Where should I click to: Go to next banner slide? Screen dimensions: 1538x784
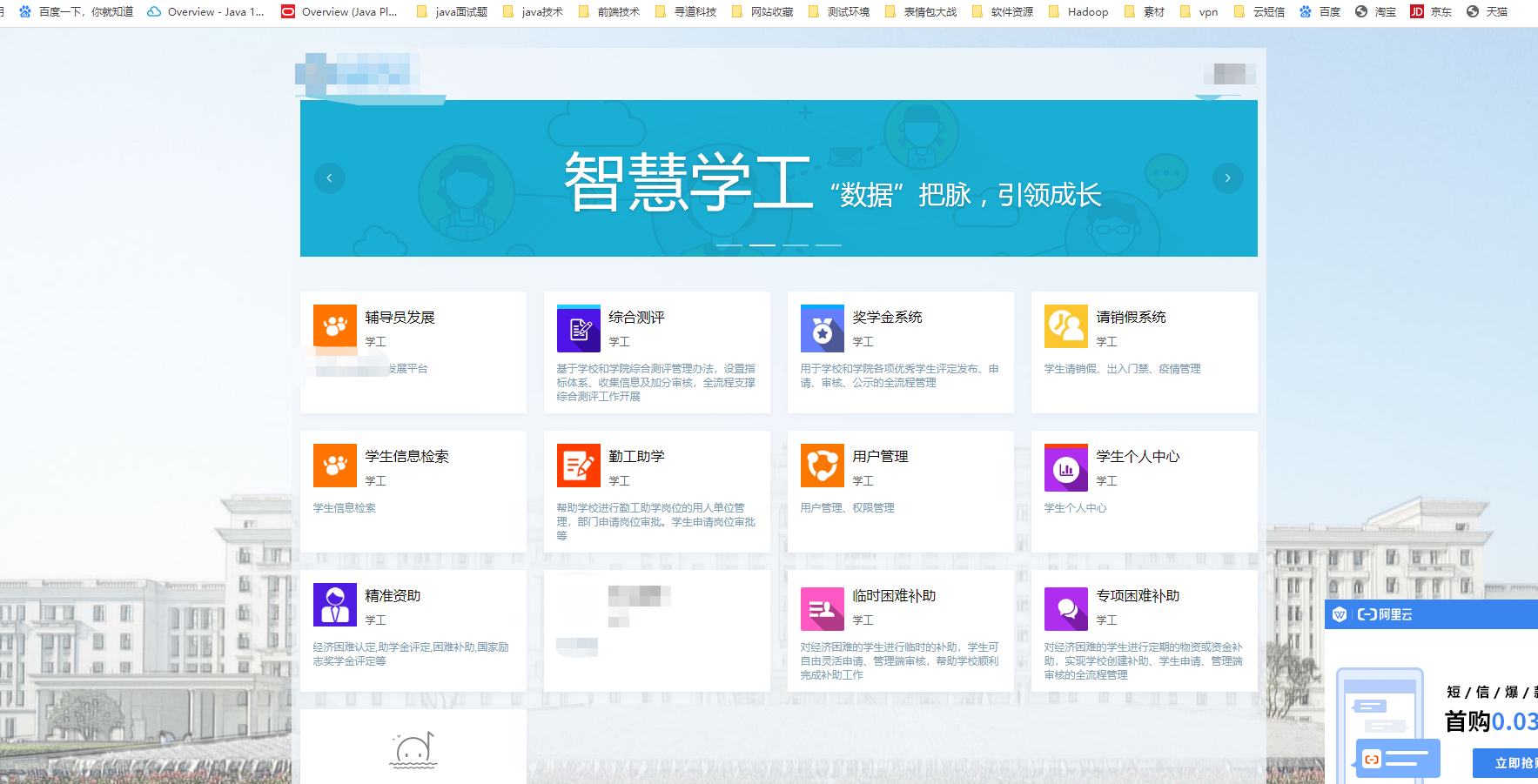pyautogui.click(x=1227, y=178)
